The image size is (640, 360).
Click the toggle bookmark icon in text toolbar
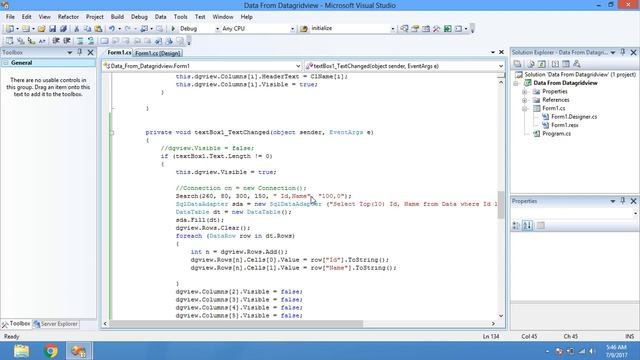(104, 41)
